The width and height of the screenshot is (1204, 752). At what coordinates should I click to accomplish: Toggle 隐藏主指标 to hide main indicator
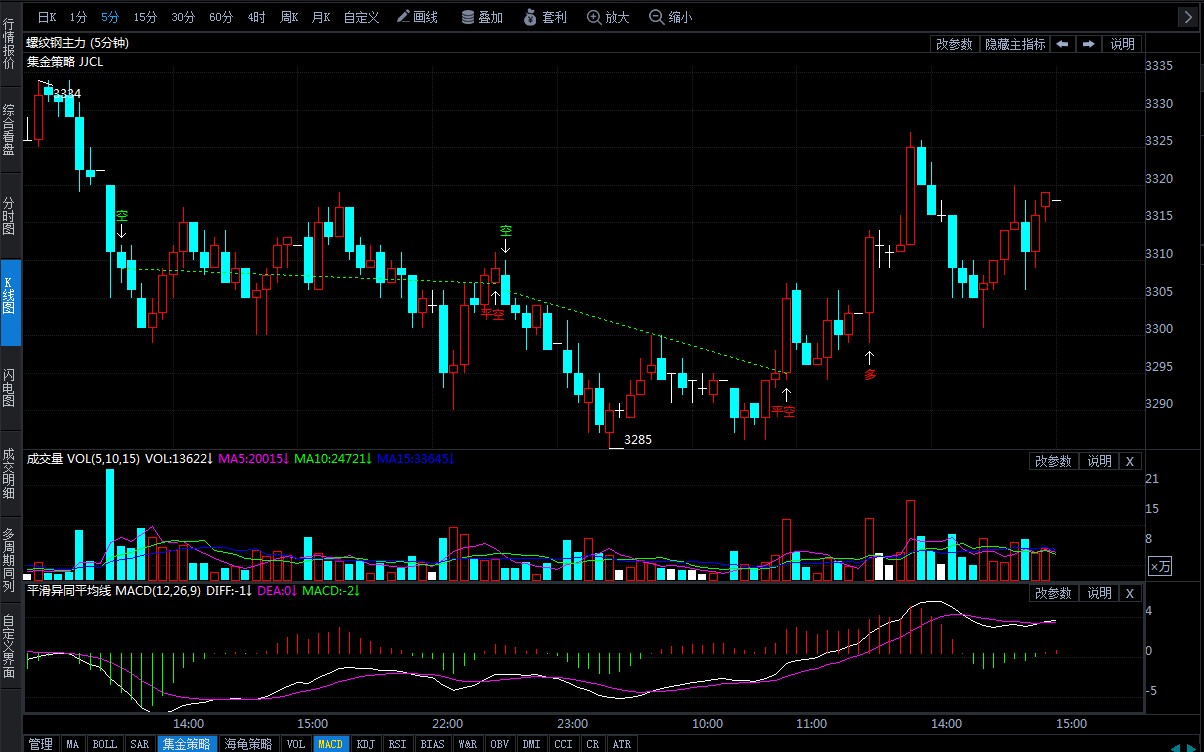(x=1014, y=44)
